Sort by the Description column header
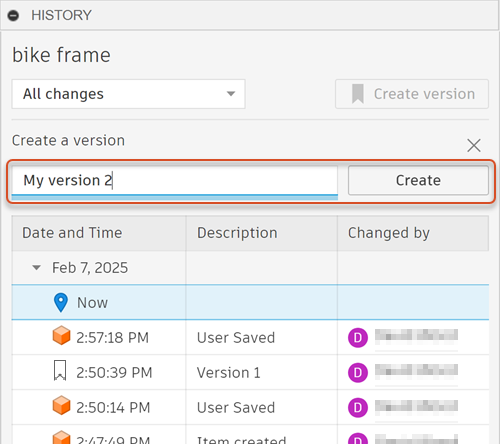The height and width of the screenshot is (444, 500). pyautogui.click(x=262, y=233)
